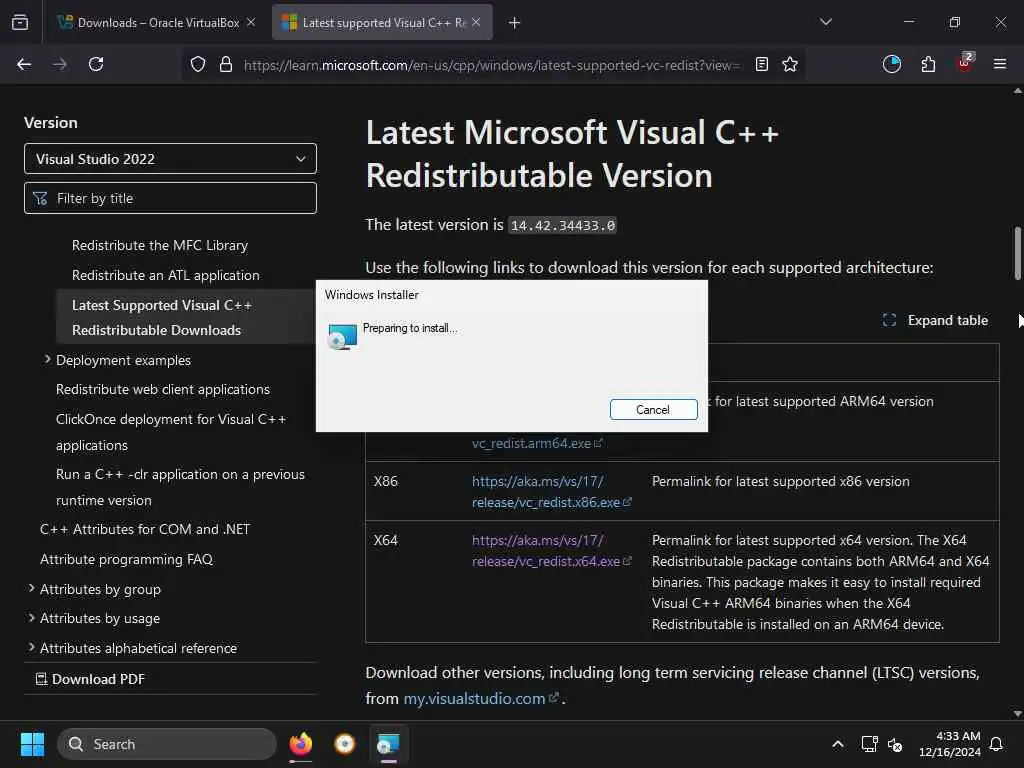Expand Attributes by group
Image resolution: width=1024 pixels, height=768 pixels.
point(31,588)
